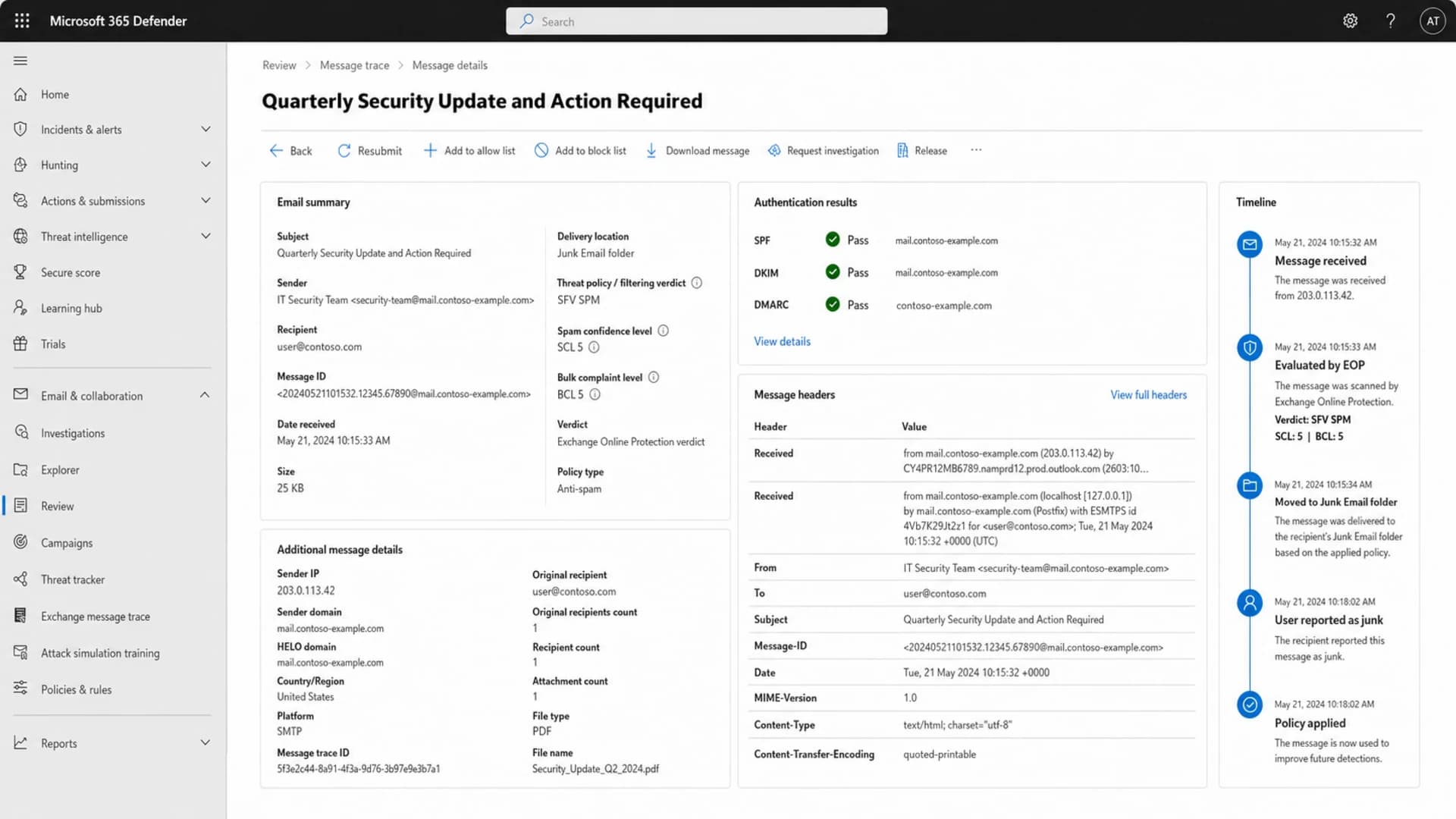Screen dimensions: 1456x819
Task: Click info icon beside Threat policy verdict
Action: click(696, 283)
